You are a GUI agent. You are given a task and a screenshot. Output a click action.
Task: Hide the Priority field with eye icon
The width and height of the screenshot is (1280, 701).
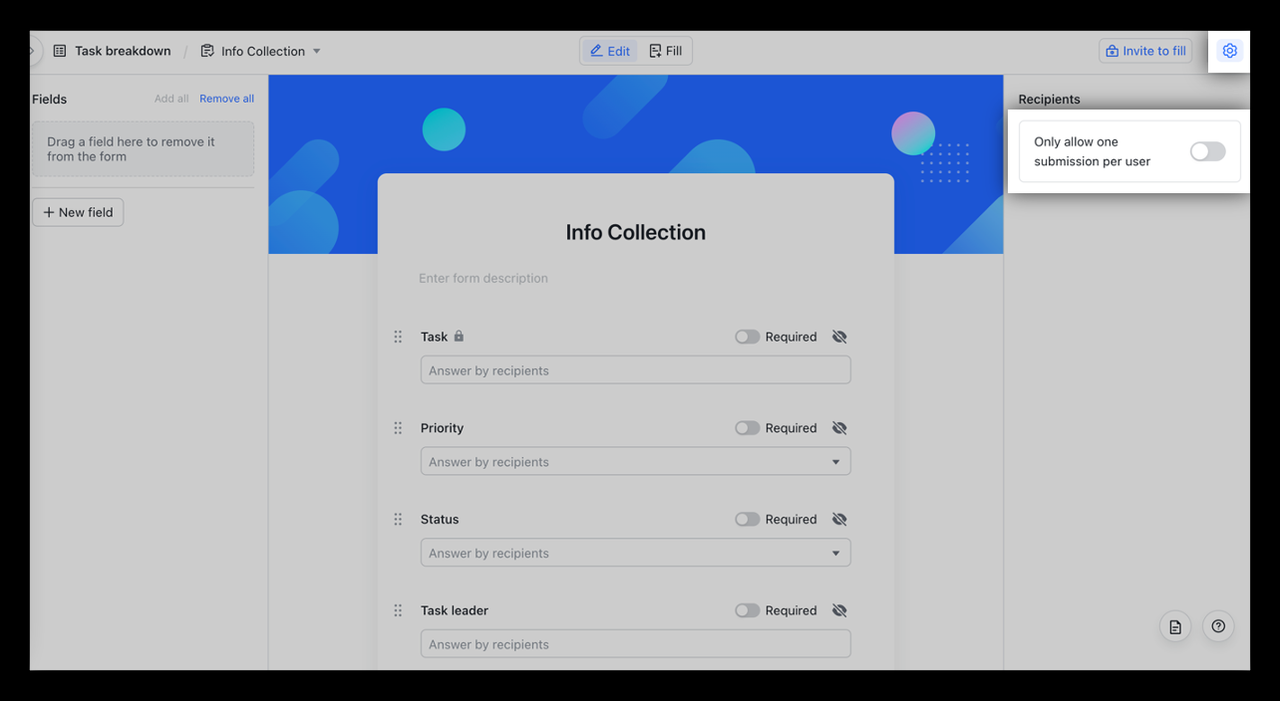839,428
